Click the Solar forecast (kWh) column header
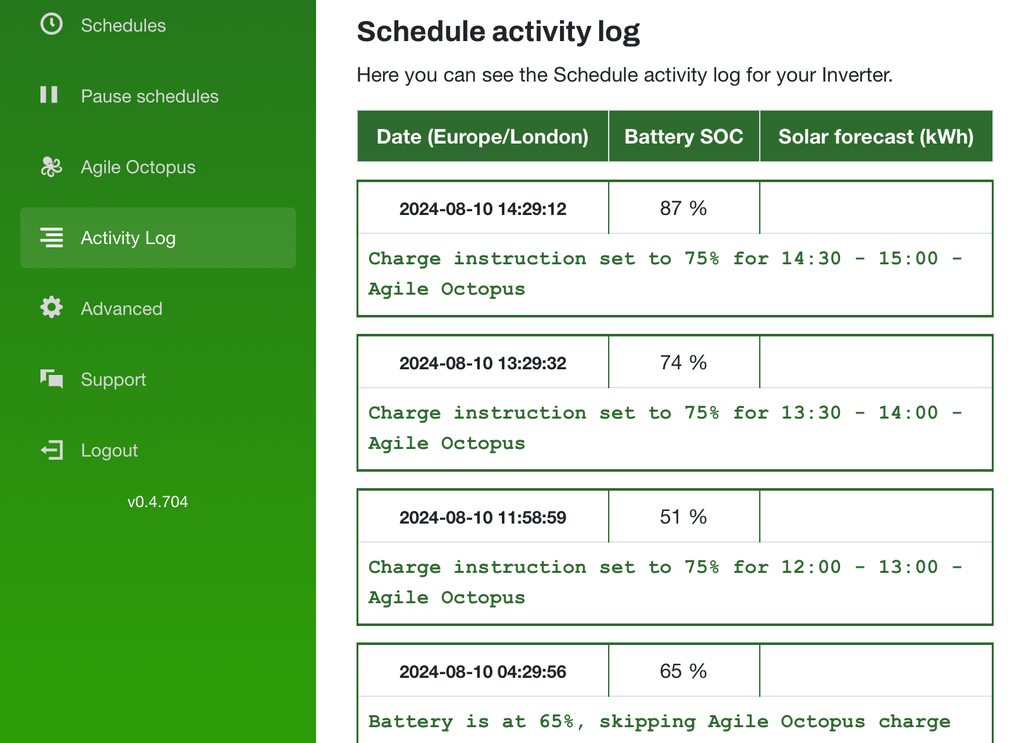1024x743 pixels. 875,137
